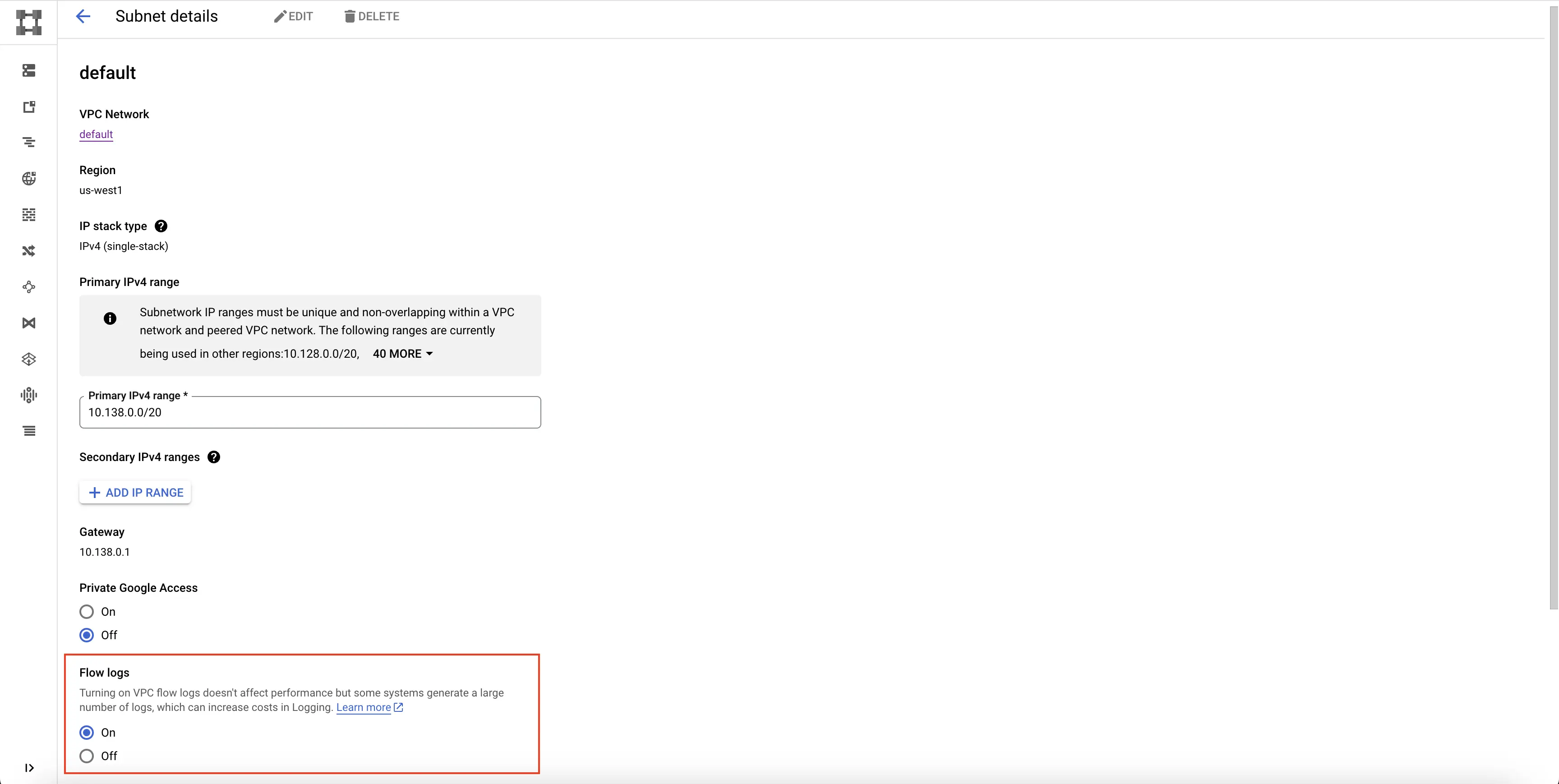Enable Flow logs On radio button

[x=87, y=732]
